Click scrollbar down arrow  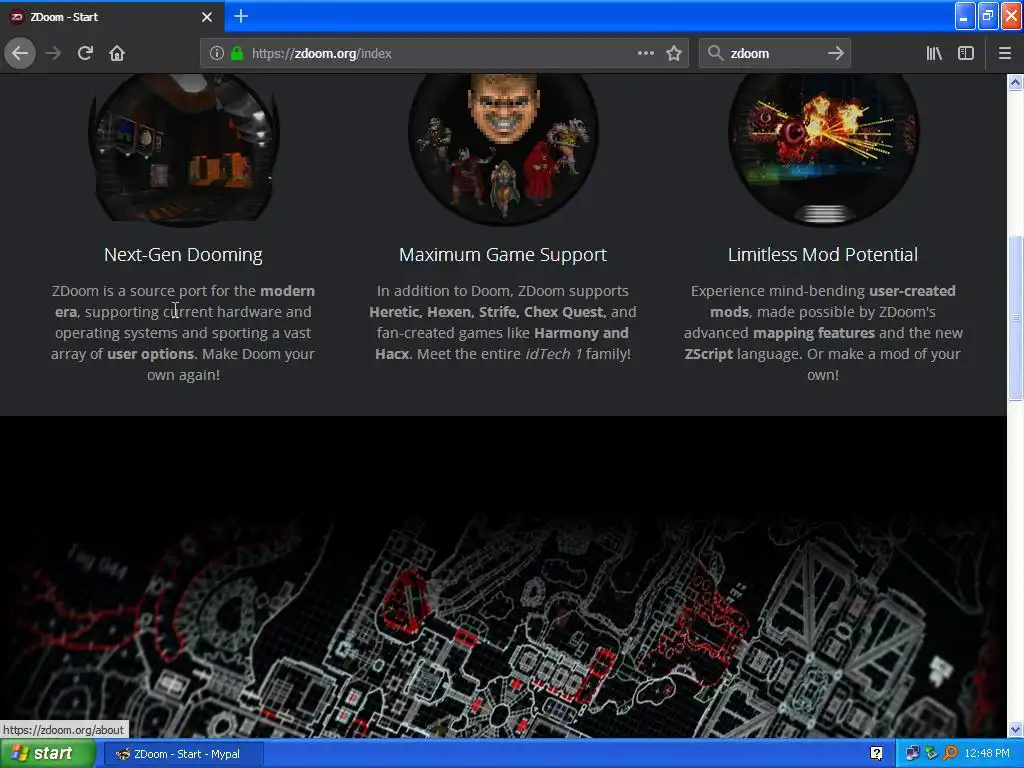point(1015,729)
